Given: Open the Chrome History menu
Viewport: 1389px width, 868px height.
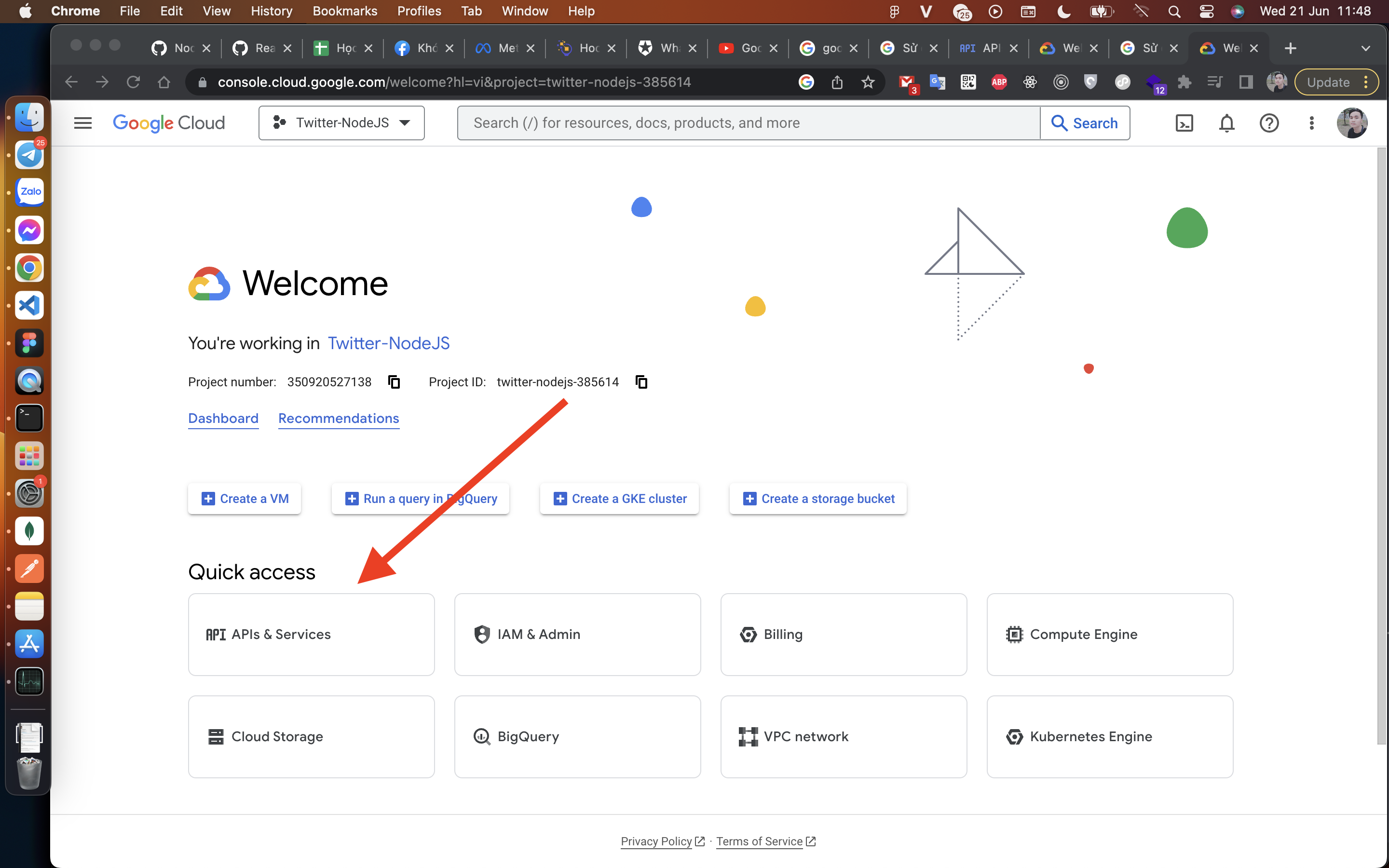Looking at the screenshot, I should tap(272, 11).
